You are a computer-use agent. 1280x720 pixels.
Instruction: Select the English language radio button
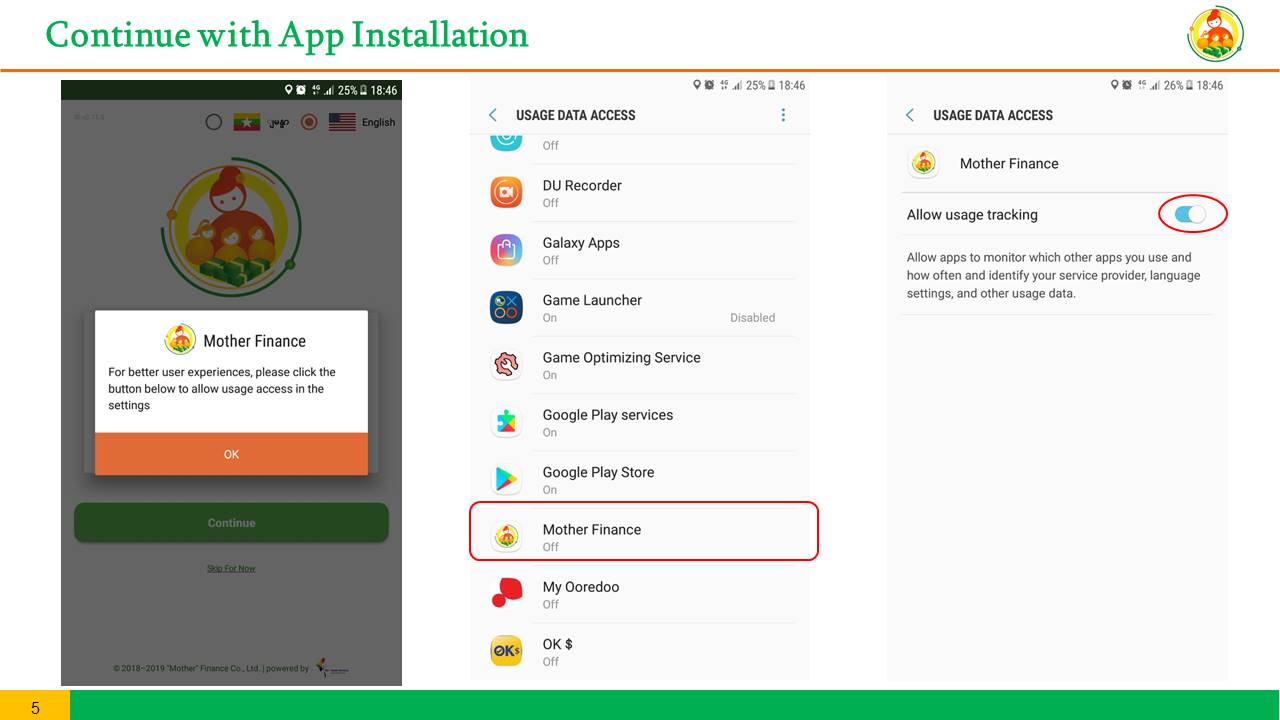(x=309, y=122)
